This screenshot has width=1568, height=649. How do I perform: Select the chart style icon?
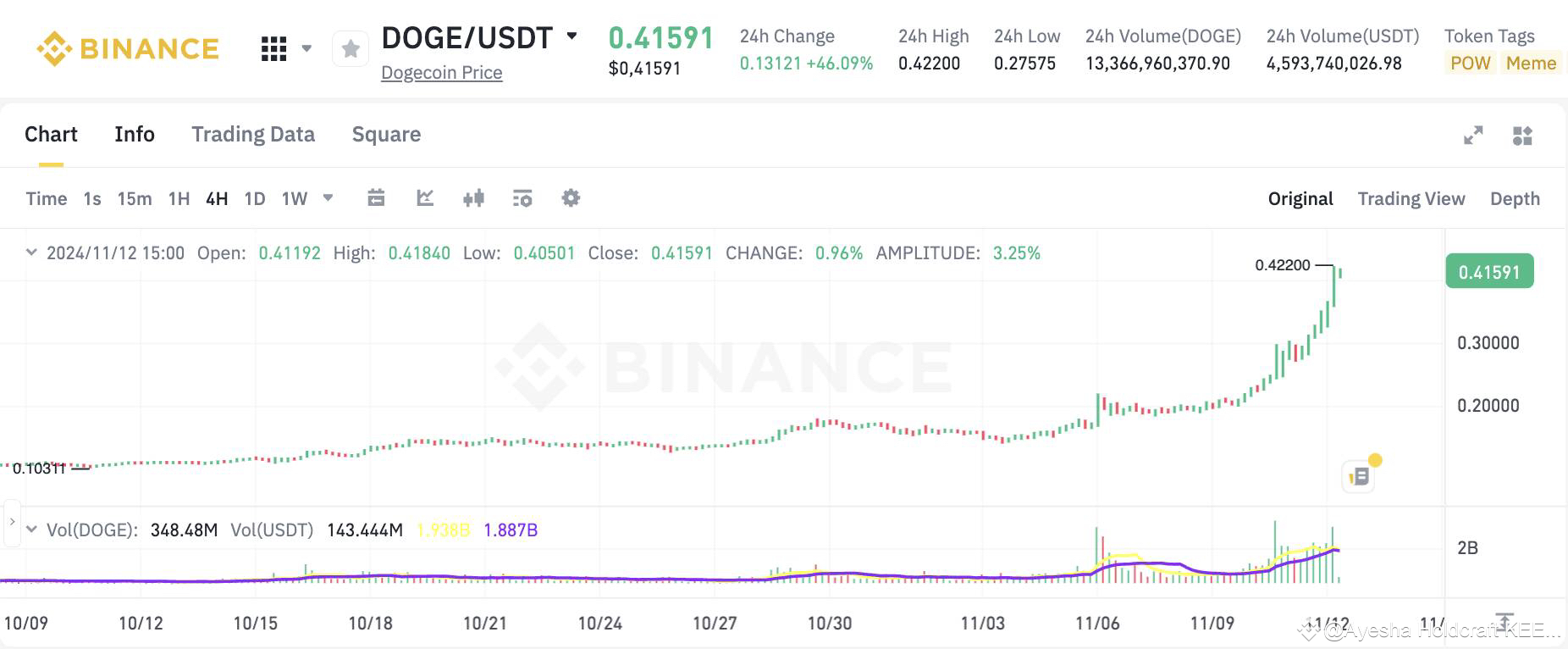[425, 197]
